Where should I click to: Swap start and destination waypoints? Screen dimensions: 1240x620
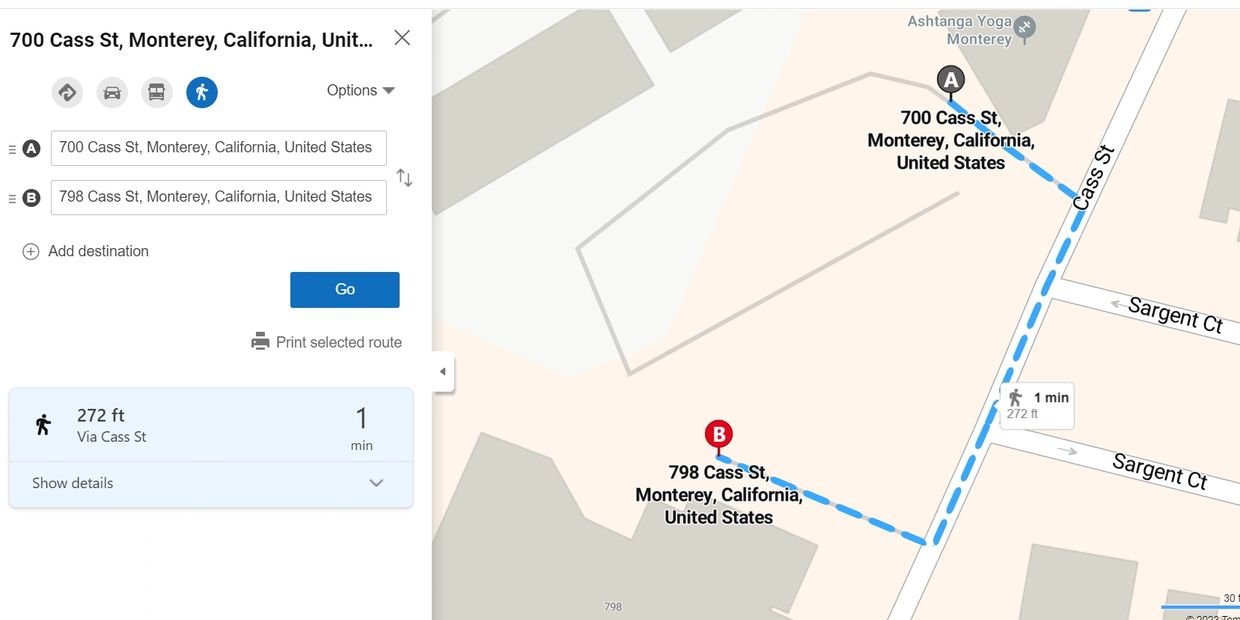pyautogui.click(x=404, y=178)
